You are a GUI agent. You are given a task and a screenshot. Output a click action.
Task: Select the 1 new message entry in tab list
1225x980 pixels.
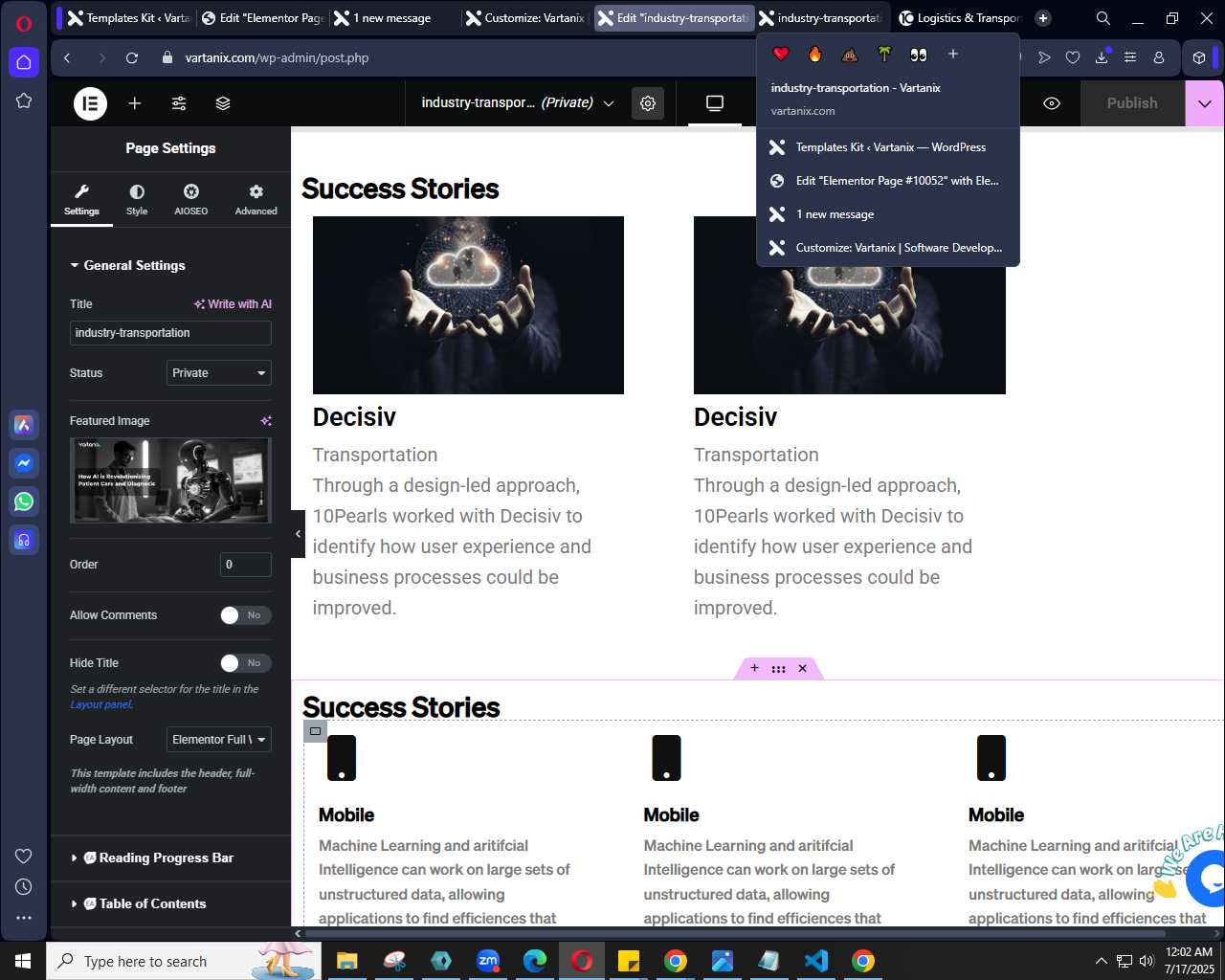click(x=888, y=214)
